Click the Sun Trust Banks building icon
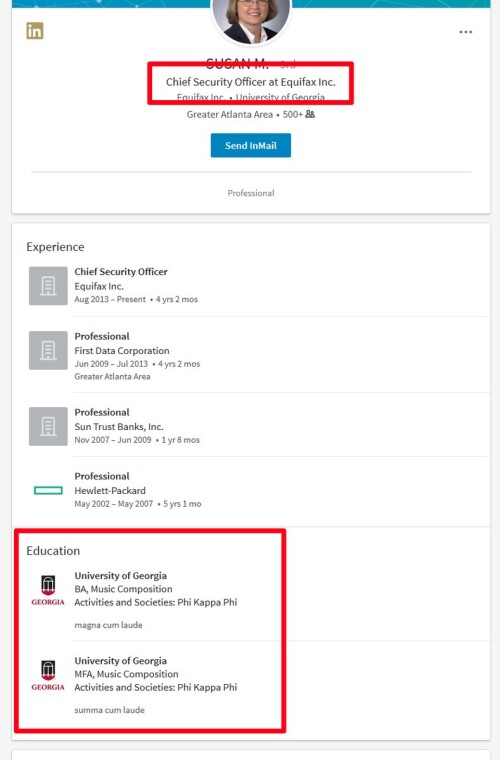The height and width of the screenshot is (760, 500). (48, 426)
